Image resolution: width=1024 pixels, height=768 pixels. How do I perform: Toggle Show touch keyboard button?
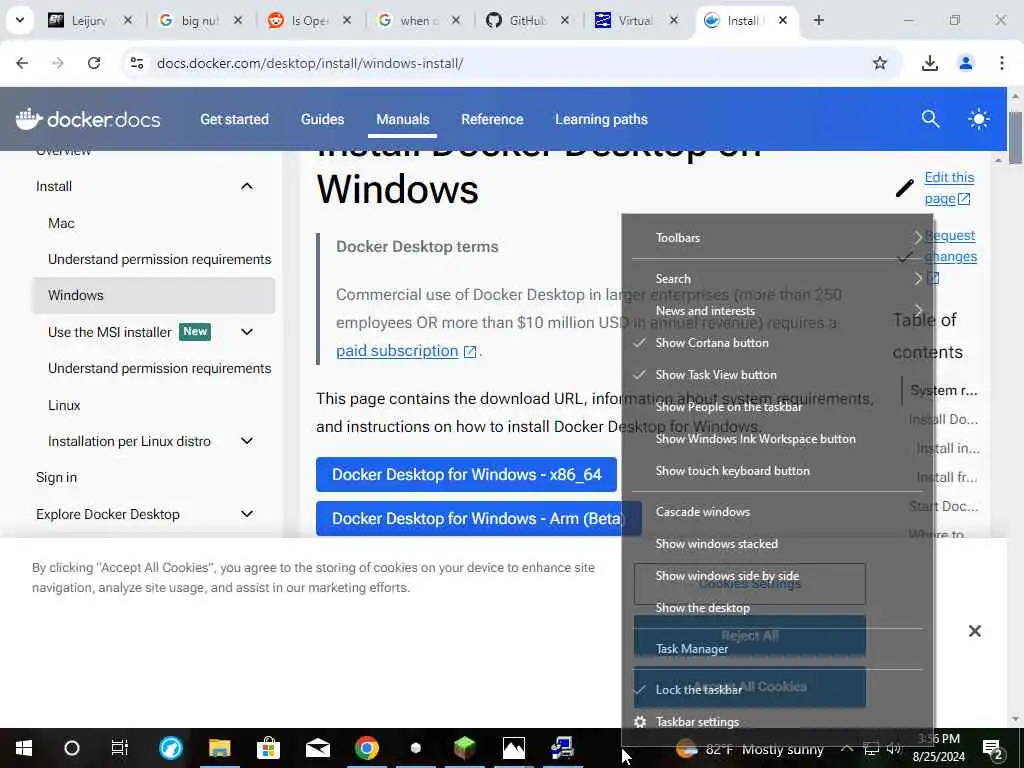pyautogui.click(x=777, y=471)
